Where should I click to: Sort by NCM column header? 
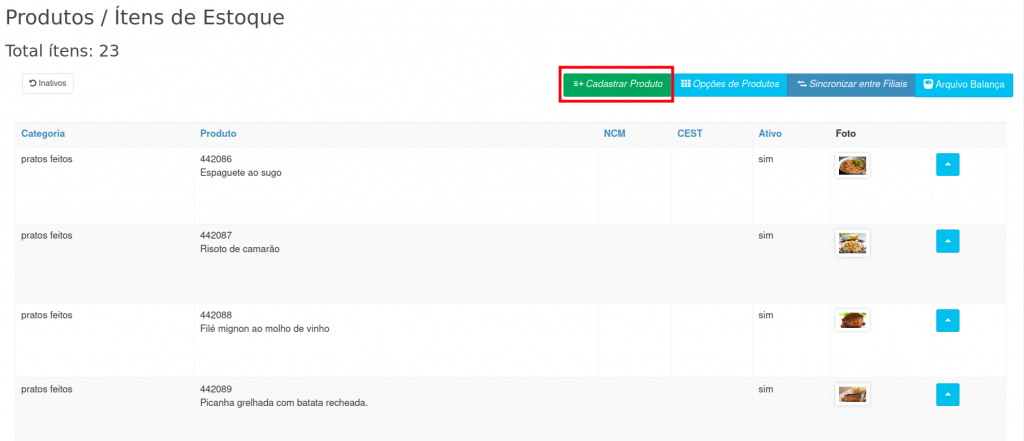[x=614, y=134]
